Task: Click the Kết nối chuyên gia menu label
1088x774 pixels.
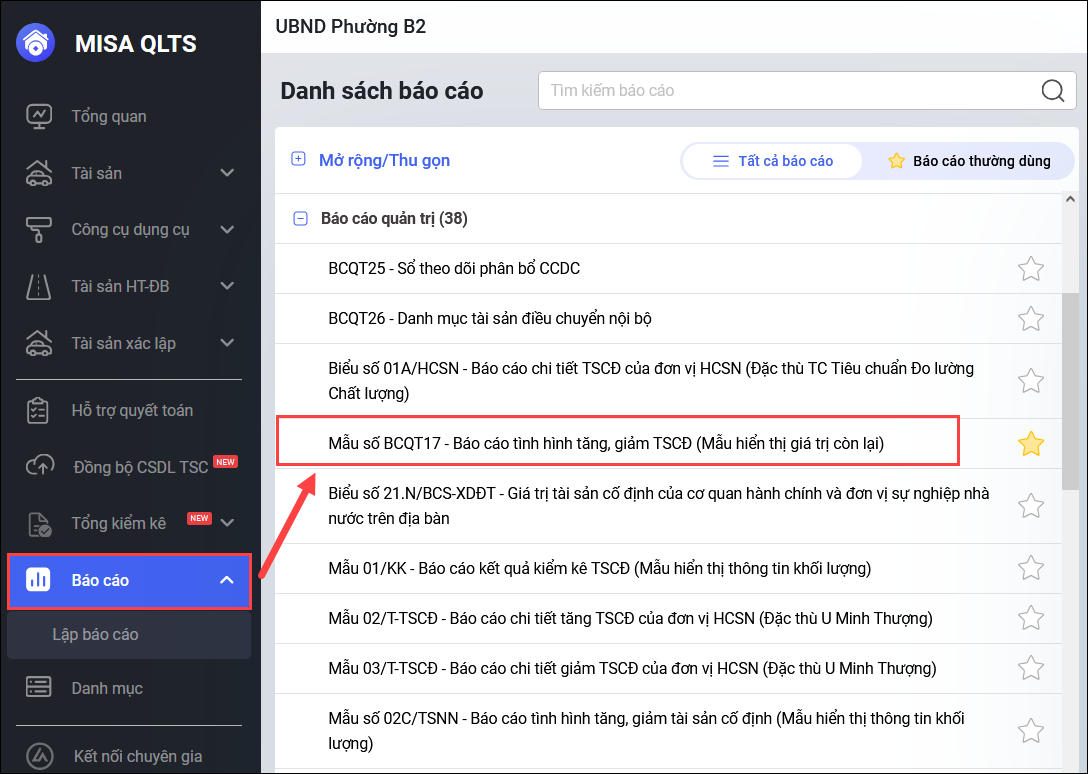Action: tap(138, 756)
